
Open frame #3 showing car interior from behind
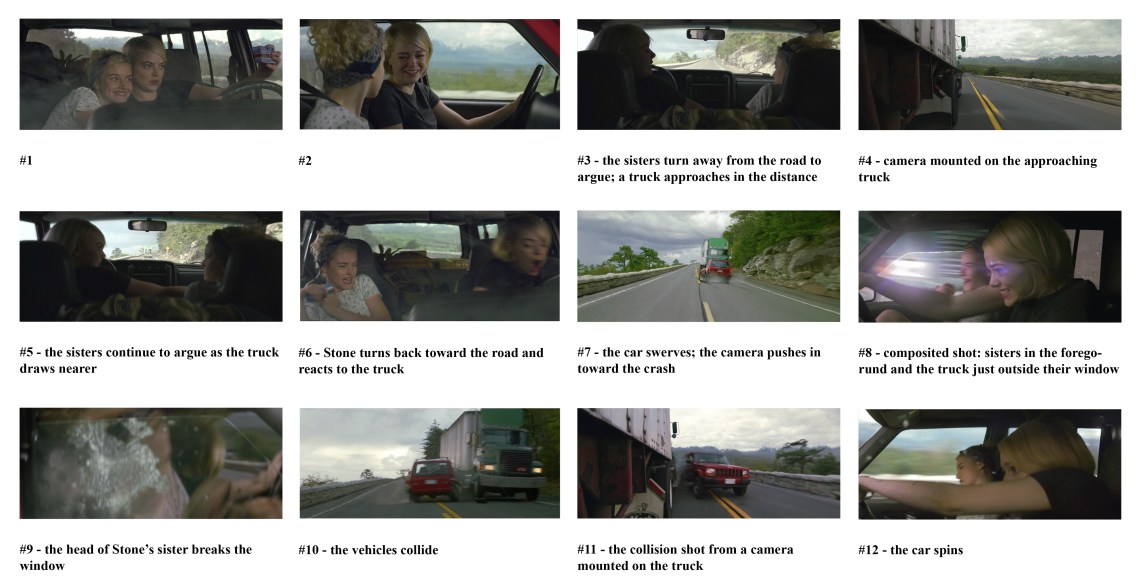coord(708,74)
